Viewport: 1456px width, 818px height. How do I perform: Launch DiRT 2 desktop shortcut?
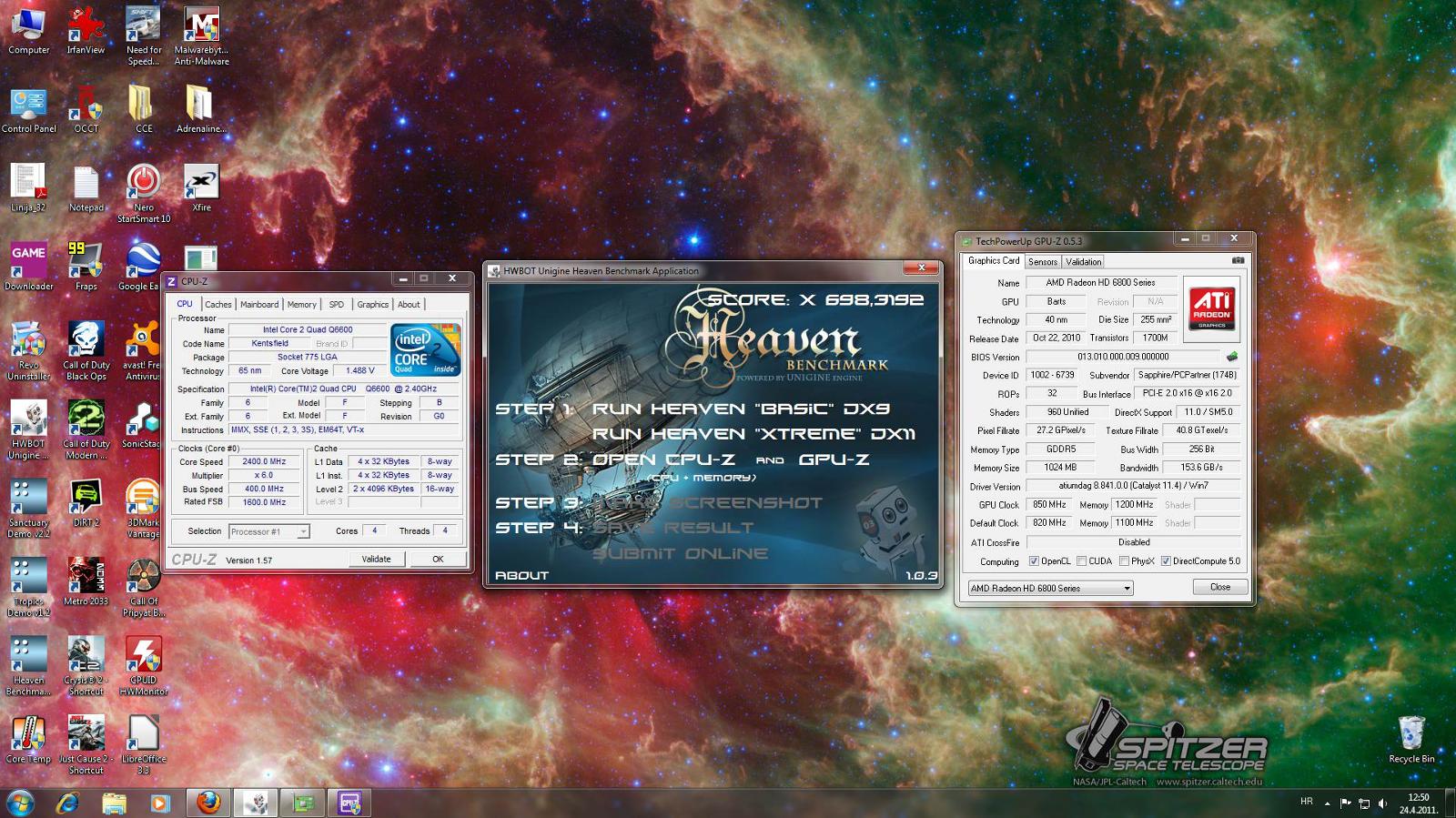pyautogui.click(x=86, y=502)
